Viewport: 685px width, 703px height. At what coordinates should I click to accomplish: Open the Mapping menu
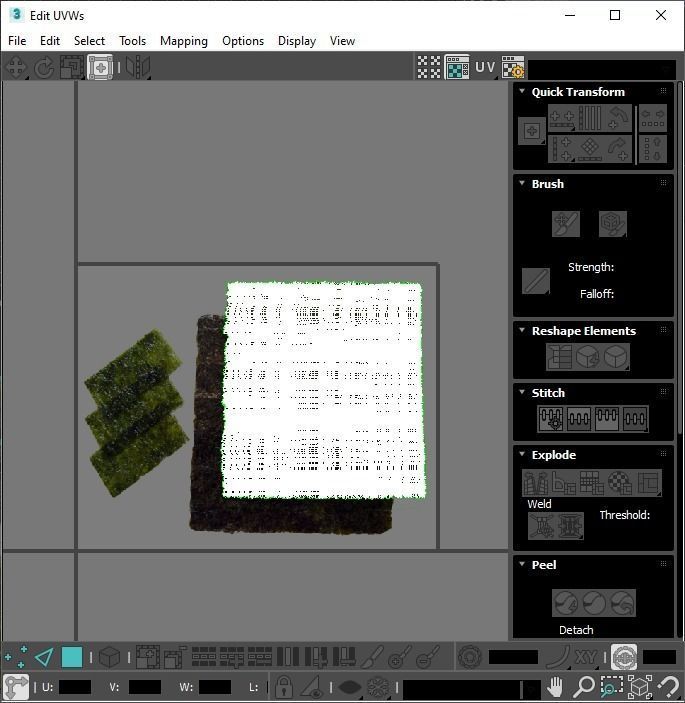pos(184,41)
